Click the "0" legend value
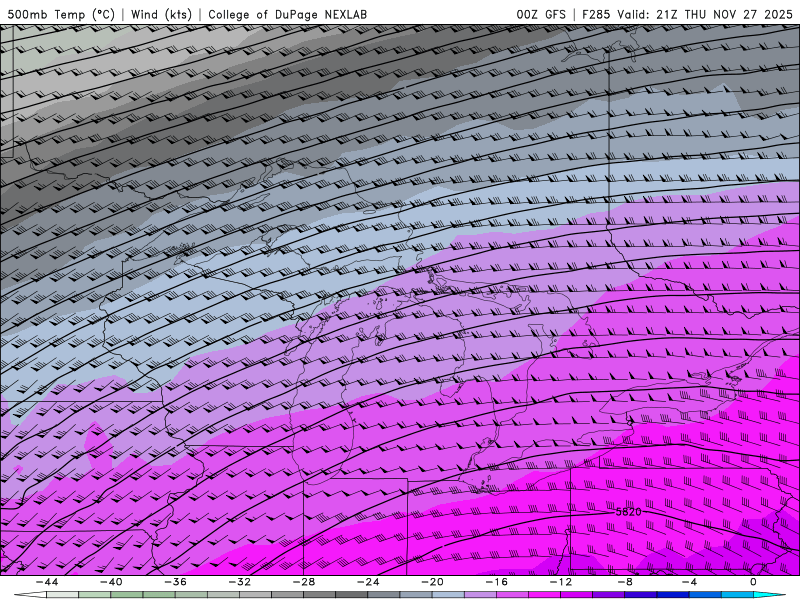800x600 pixels. click(754, 582)
